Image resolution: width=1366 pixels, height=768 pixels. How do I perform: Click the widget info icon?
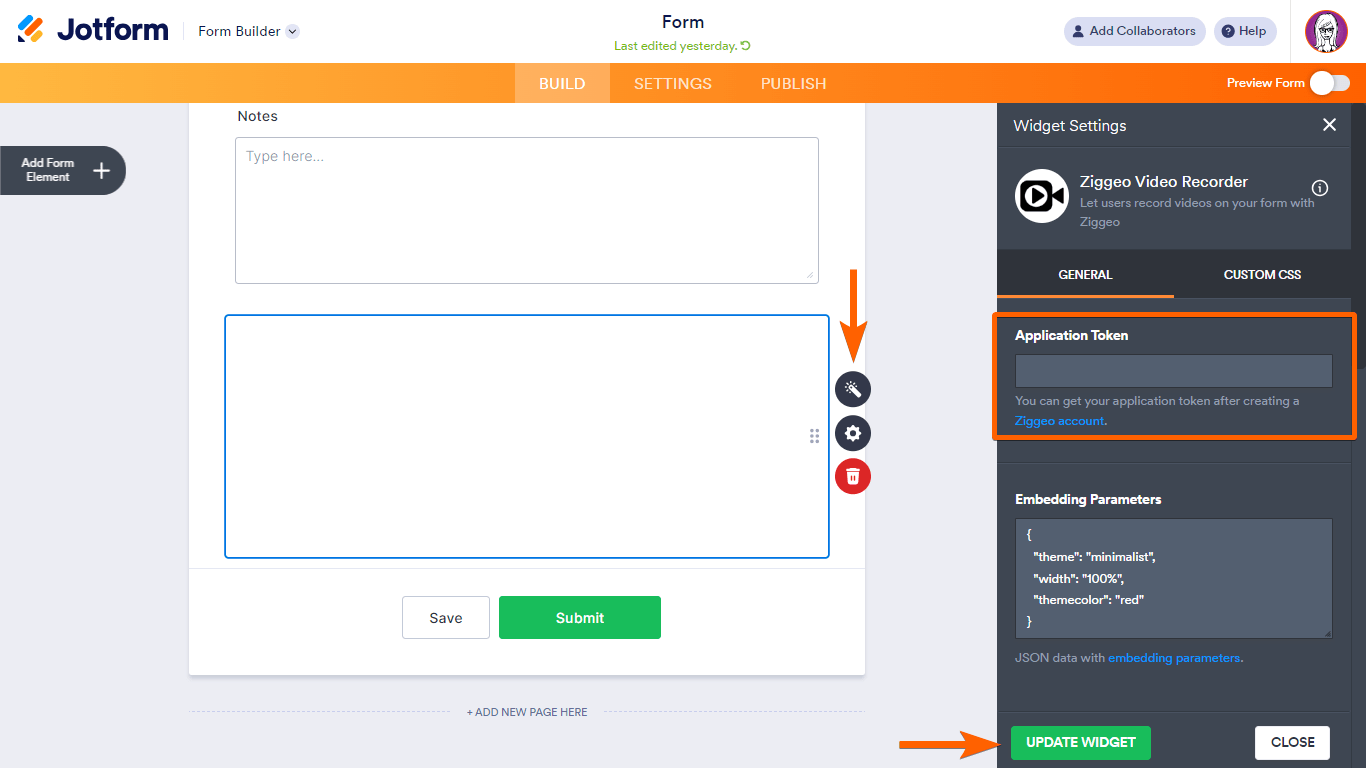[x=1320, y=188]
